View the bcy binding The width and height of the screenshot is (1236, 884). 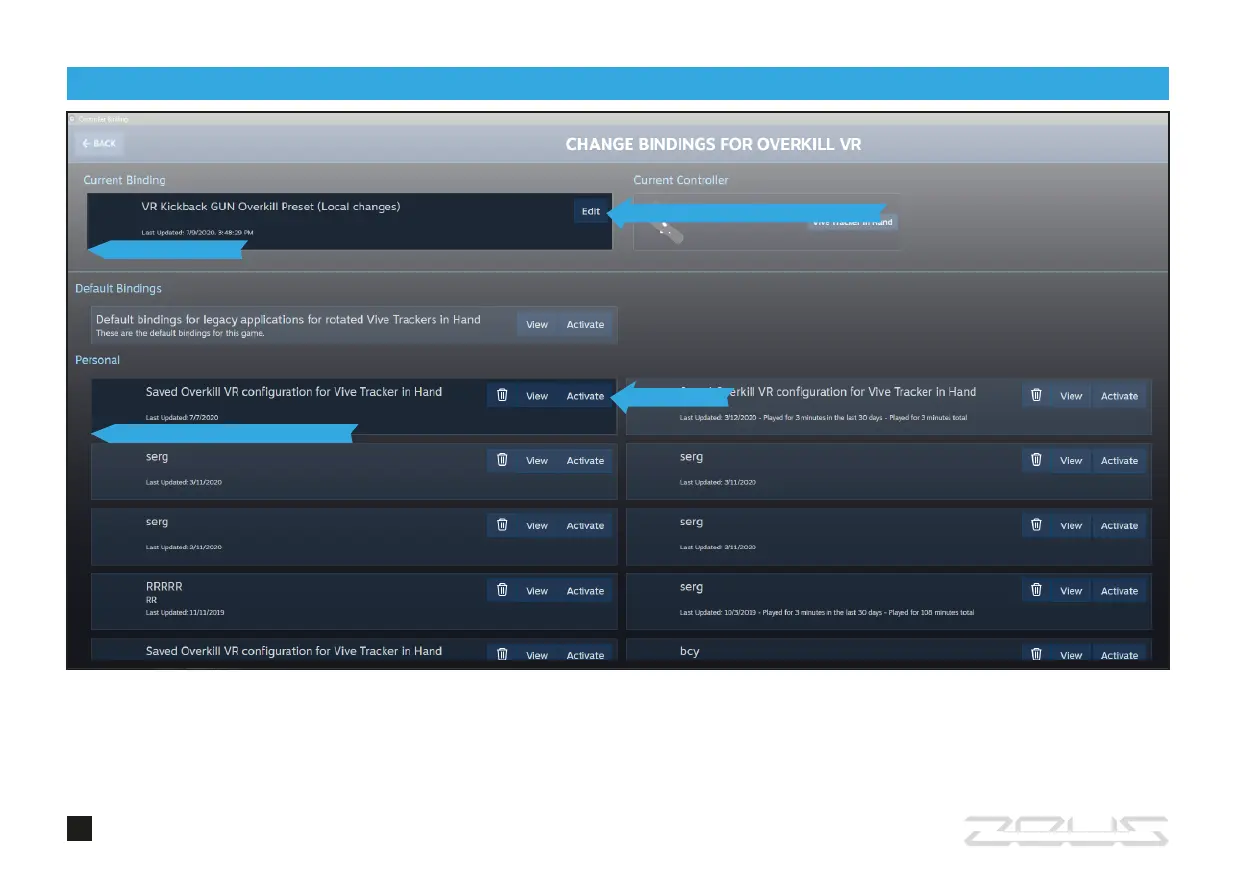pyautogui.click(x=1071, y=655)
